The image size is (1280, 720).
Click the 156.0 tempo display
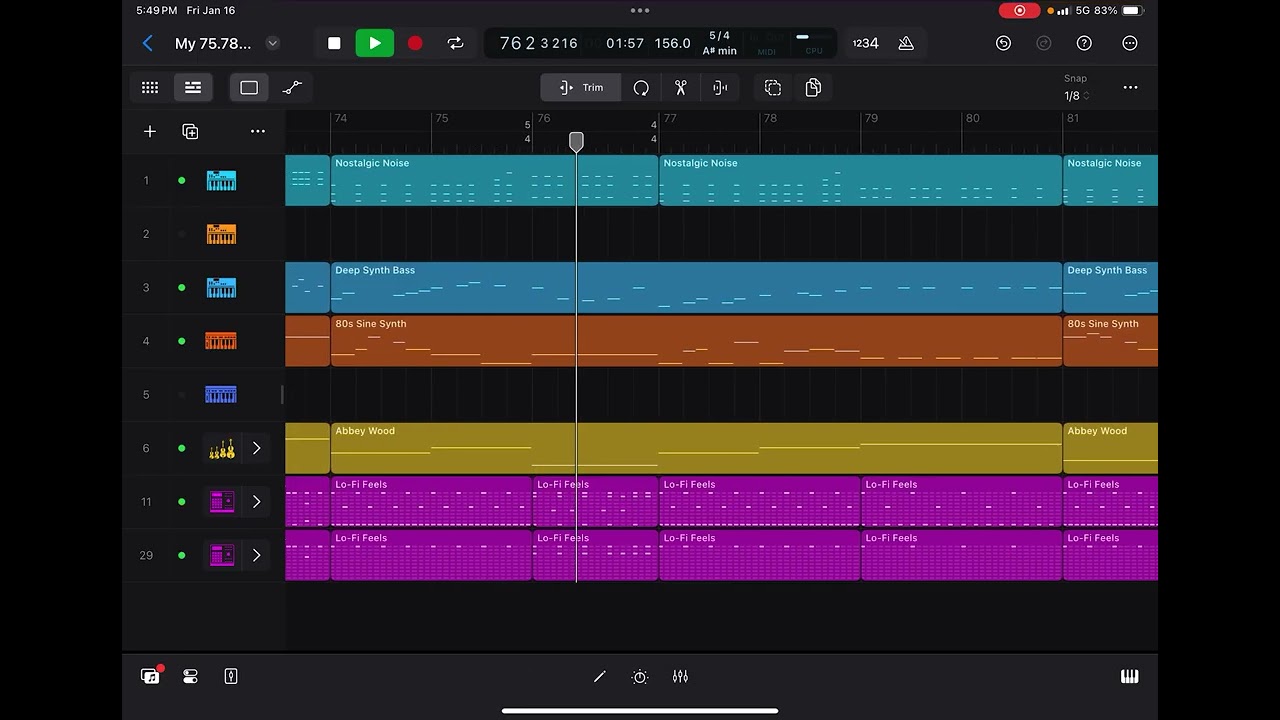[x=673, y=43]
